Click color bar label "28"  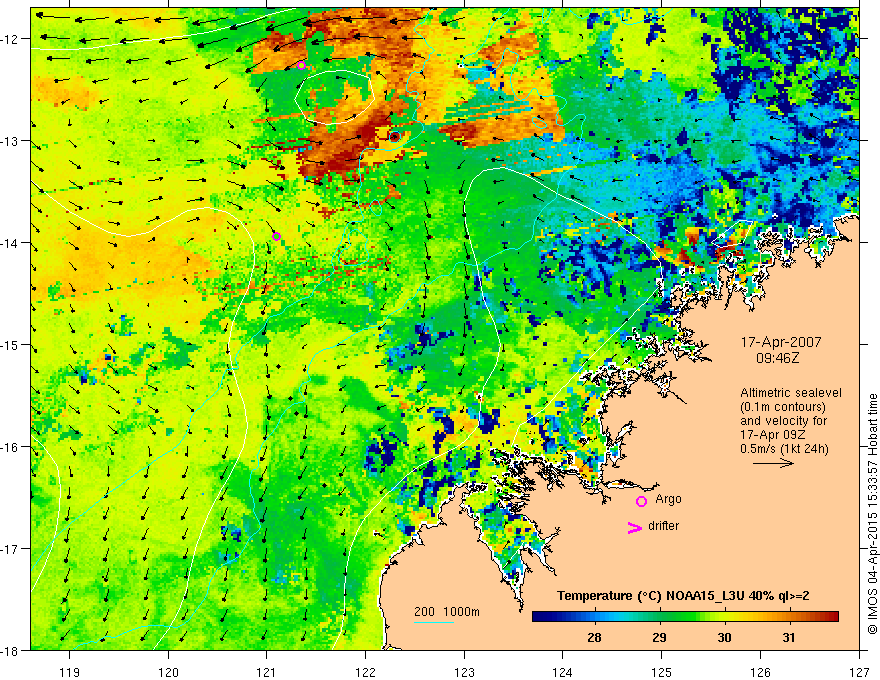coord(594,637)
